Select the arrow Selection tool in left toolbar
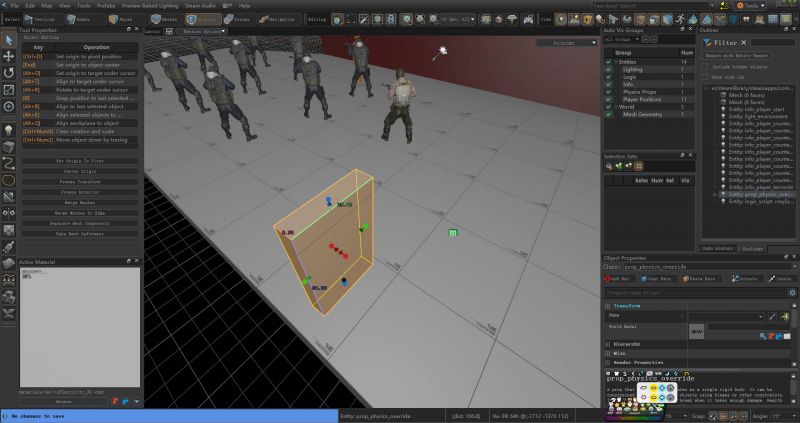800x423 pixels. 8,40
